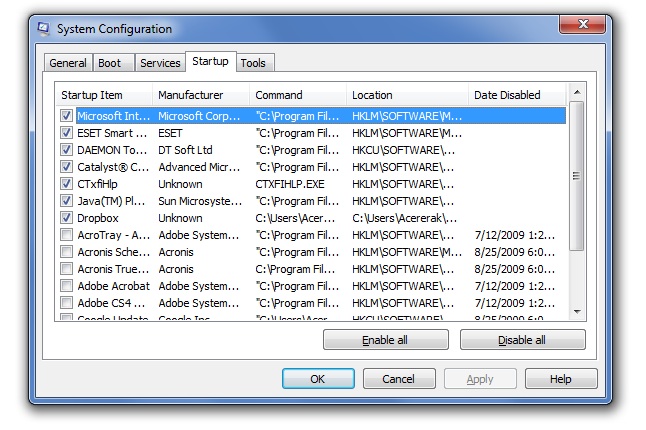
Task: Open Help for System Configuration
Action: click(561, 379)
